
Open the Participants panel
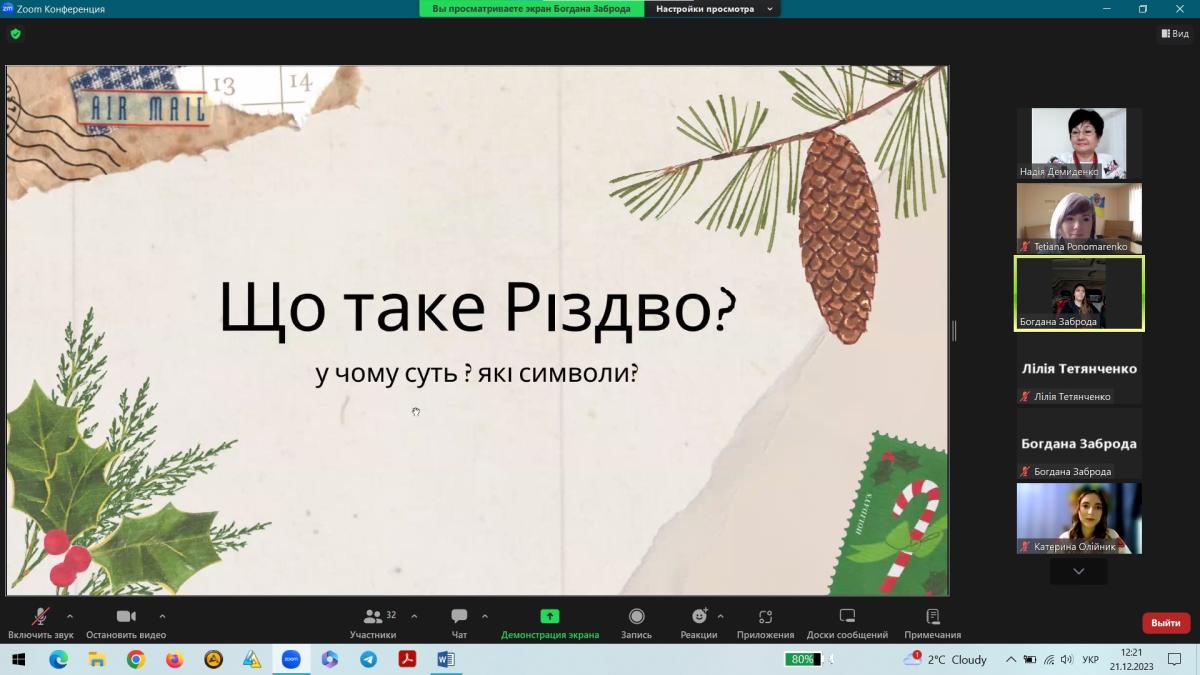(373, 622)
